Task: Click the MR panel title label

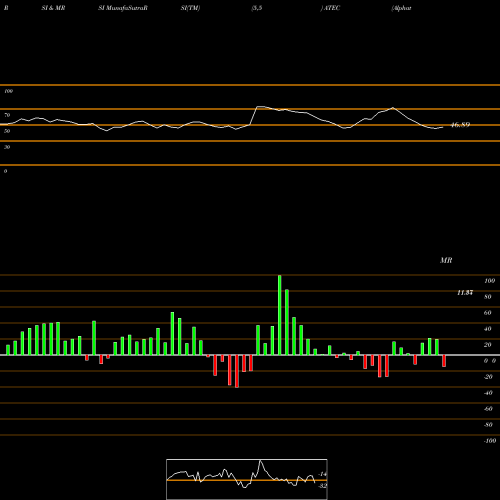Action: coord(446,260)
